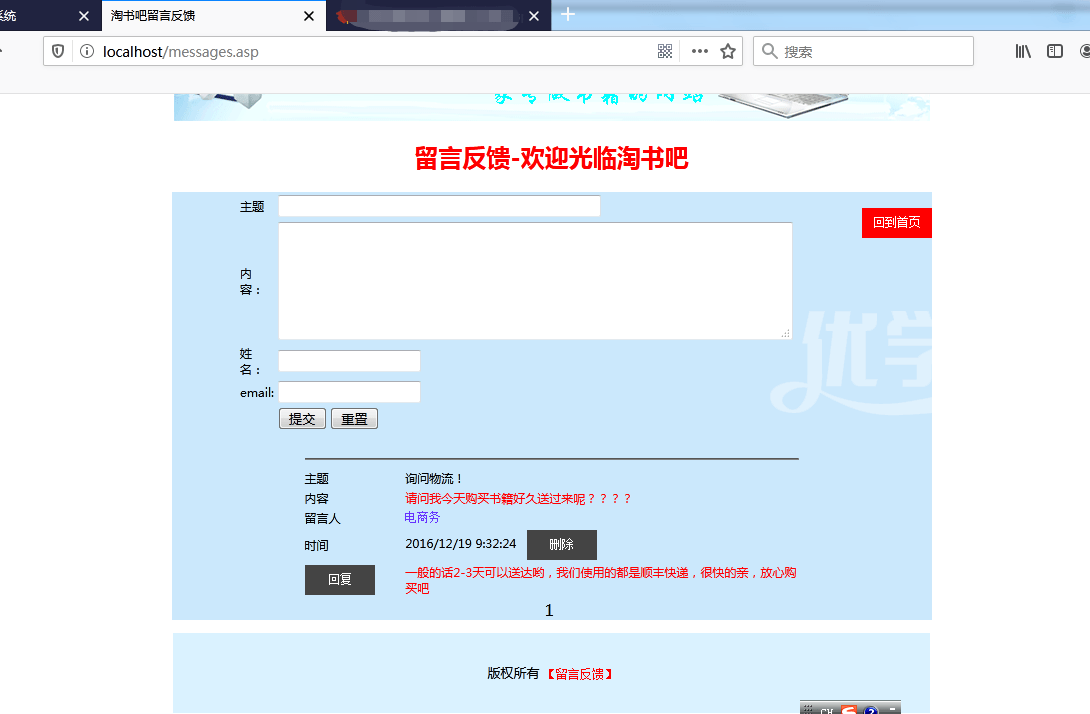Click the 重置 reset button
The width and height of the screenshot is (1090, 714).
point(354,419)
